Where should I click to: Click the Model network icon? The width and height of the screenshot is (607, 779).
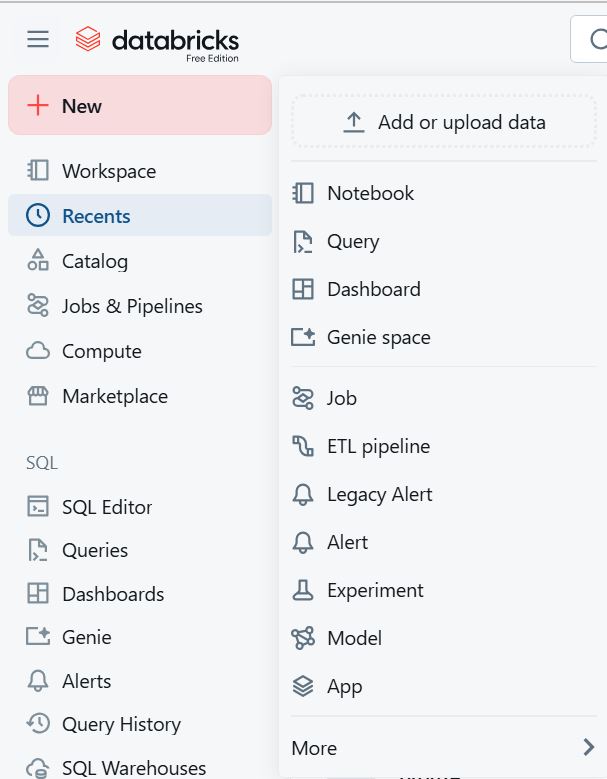(x=303, y=638)
